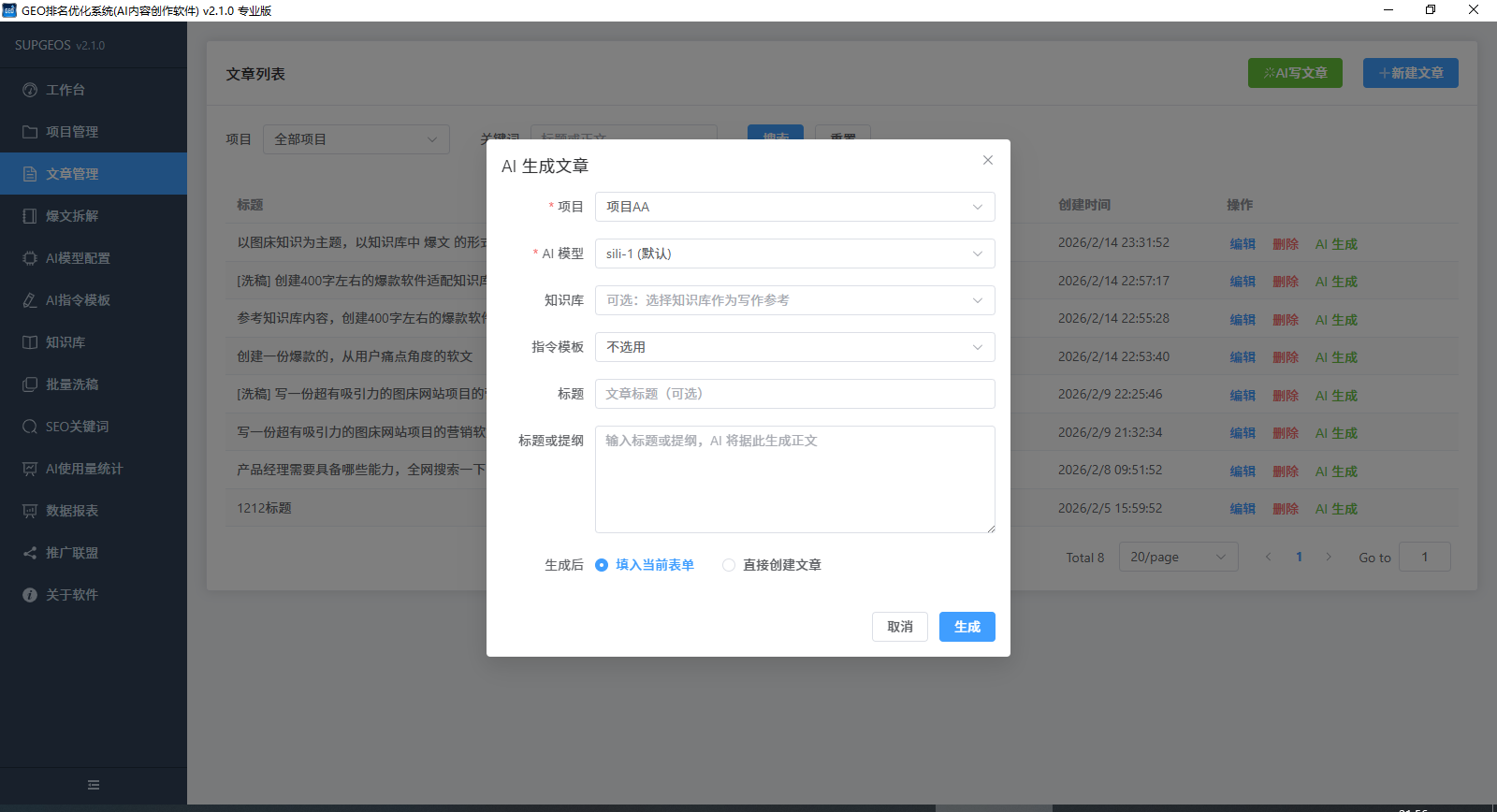Open the 20/page page size dropdown
The width and height of the screenshot is (1497, 812).
1178,557
